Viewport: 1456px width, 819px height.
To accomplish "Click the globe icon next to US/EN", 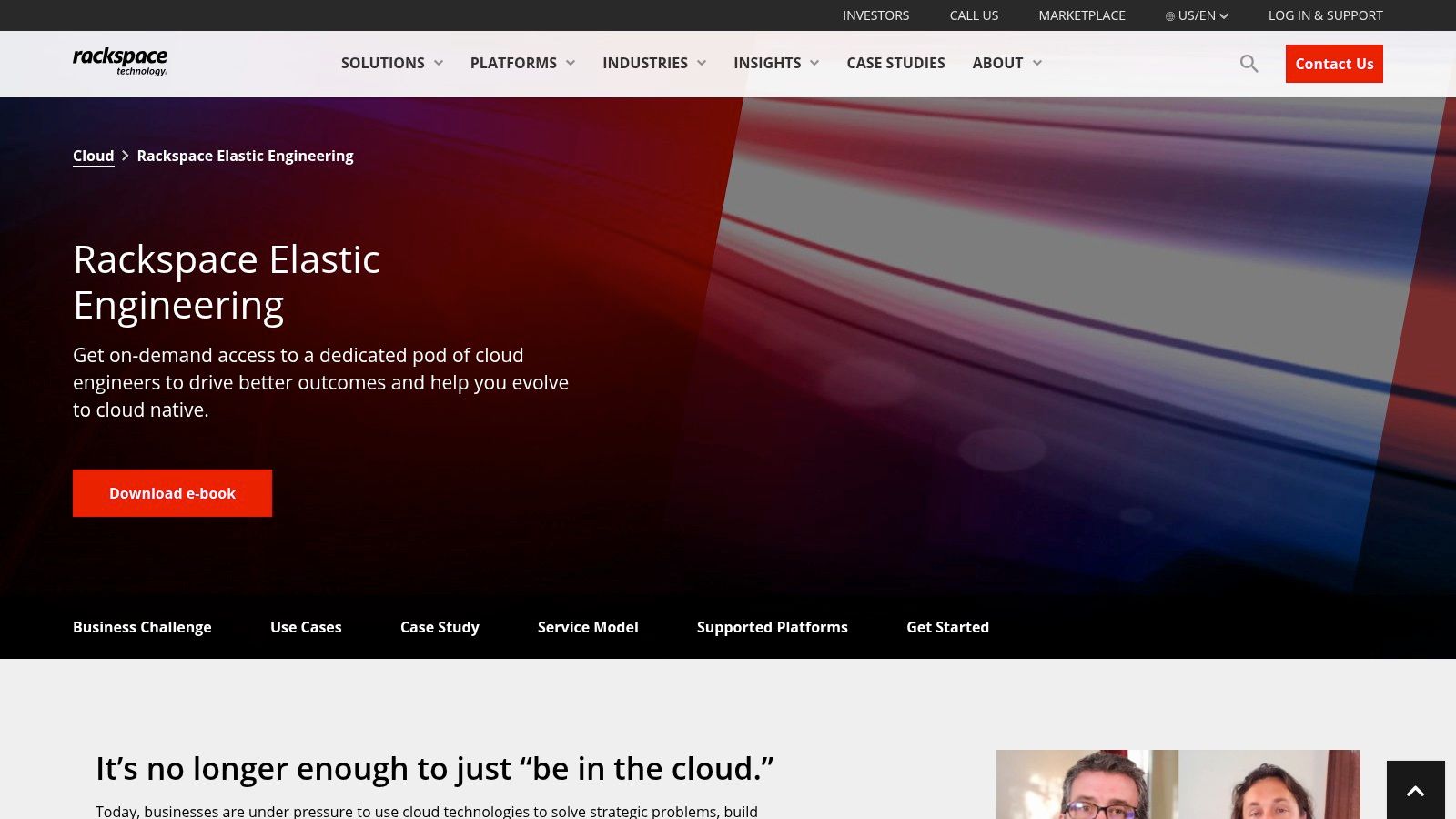I will point(1171,15).
